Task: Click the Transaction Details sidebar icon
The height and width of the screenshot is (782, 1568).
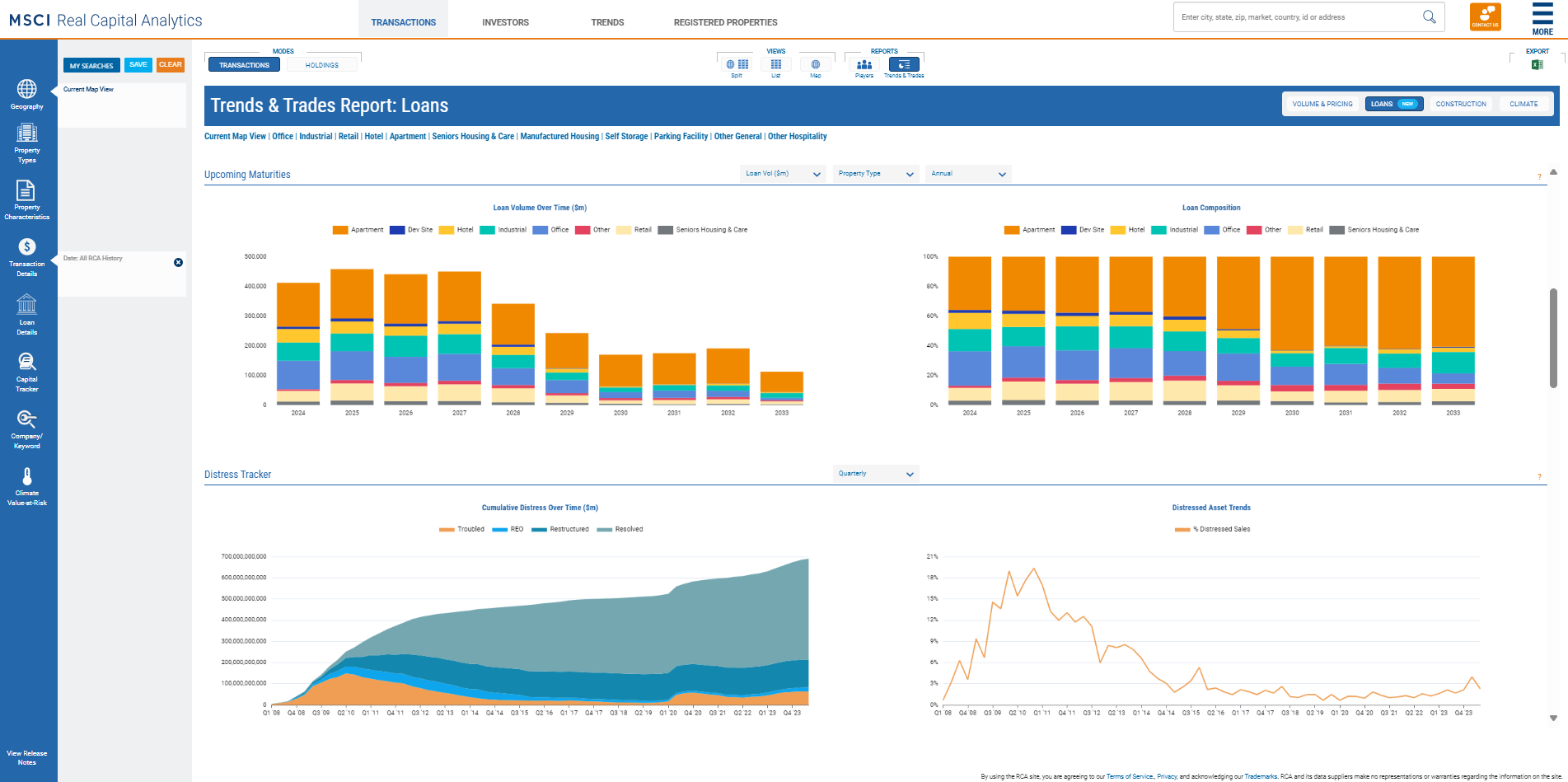Action: pyautogui.click(x=27, y=251)
